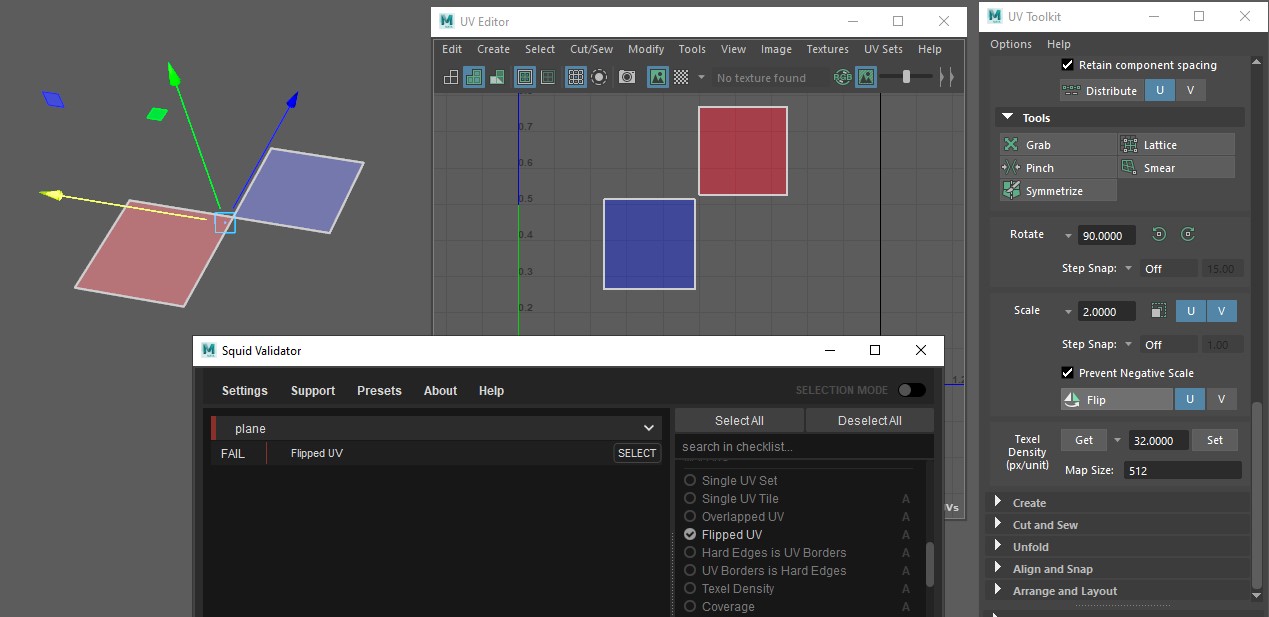Expand the Unfold section
Image resolution: width=1269 pixels, height=617 pixels.
998,547
